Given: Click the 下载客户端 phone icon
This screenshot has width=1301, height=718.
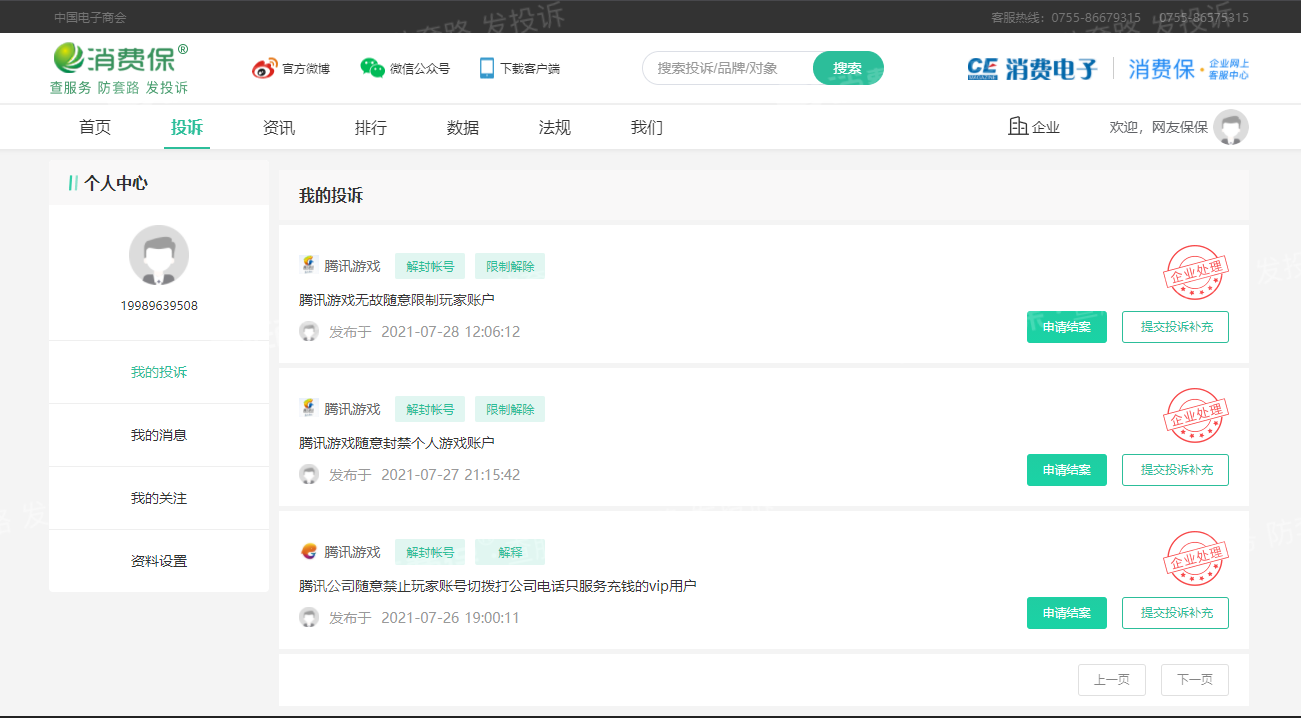Looking at the screenshot, I should click(487, 68).
